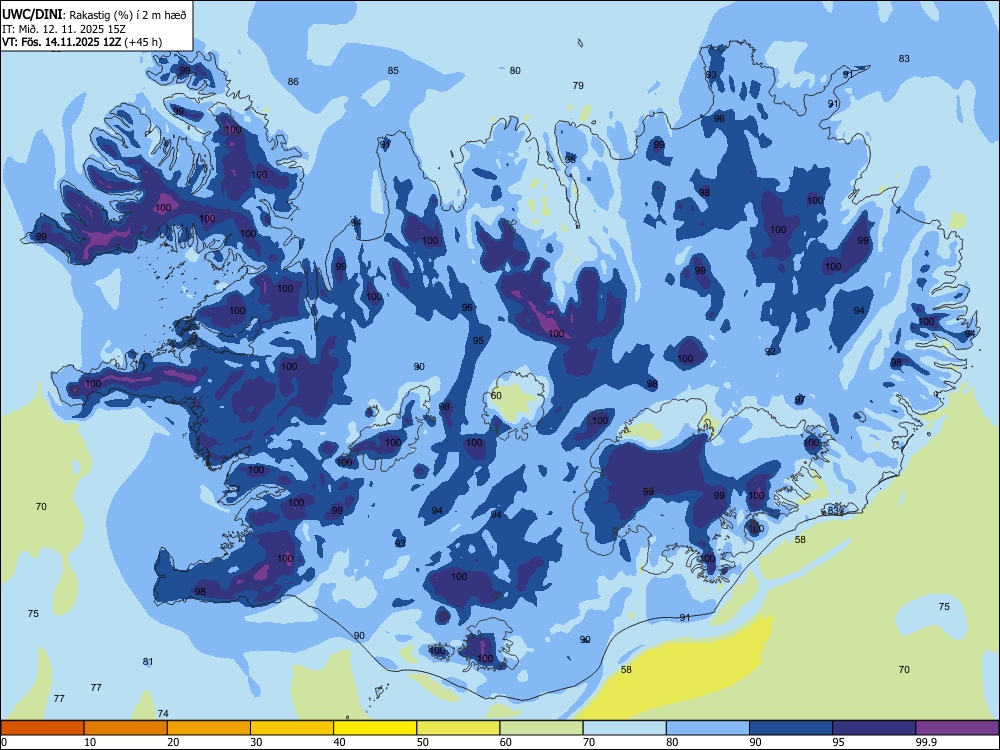Click the valid time line 'VT: Fös. 14.11.2025 12Z (+45 h)'
Image resolution: width=1000 pixels, height=750 pixels.
(x=82, y=42)
